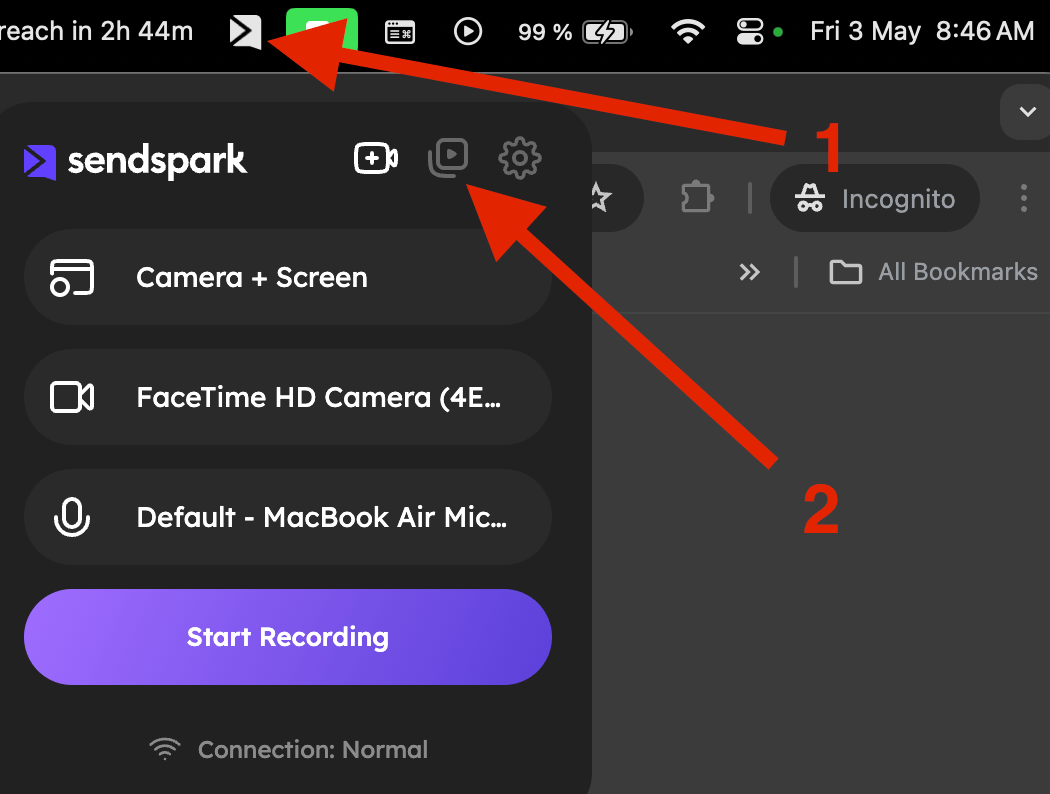Open the video library icon
The image size is (1050, 794).
point(448,158)
